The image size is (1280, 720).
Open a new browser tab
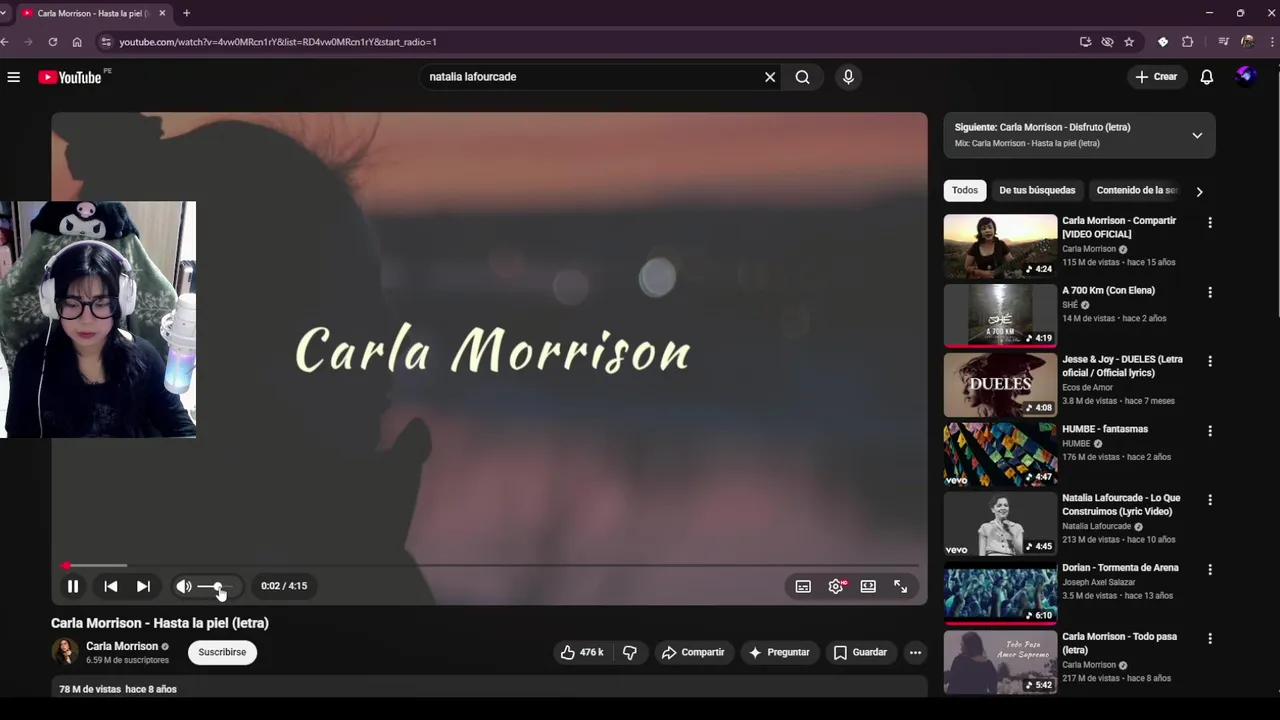tap(186, 13)
